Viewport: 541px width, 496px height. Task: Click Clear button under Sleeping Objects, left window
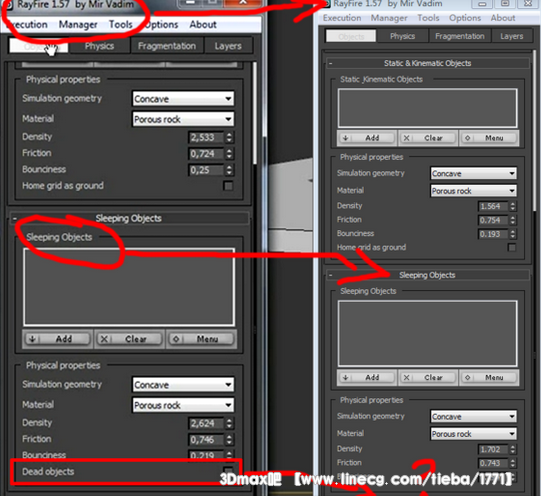click(x=129, y=339)
